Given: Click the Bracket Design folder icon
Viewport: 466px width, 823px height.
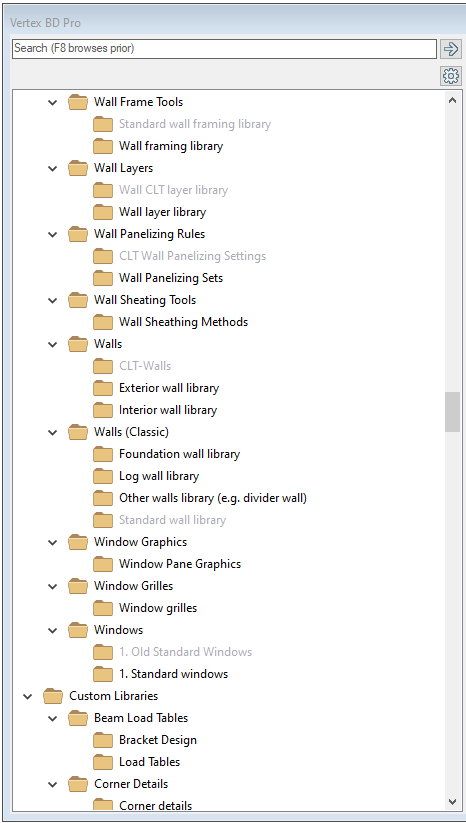Looking at the screenshot, I should [103, 740].
